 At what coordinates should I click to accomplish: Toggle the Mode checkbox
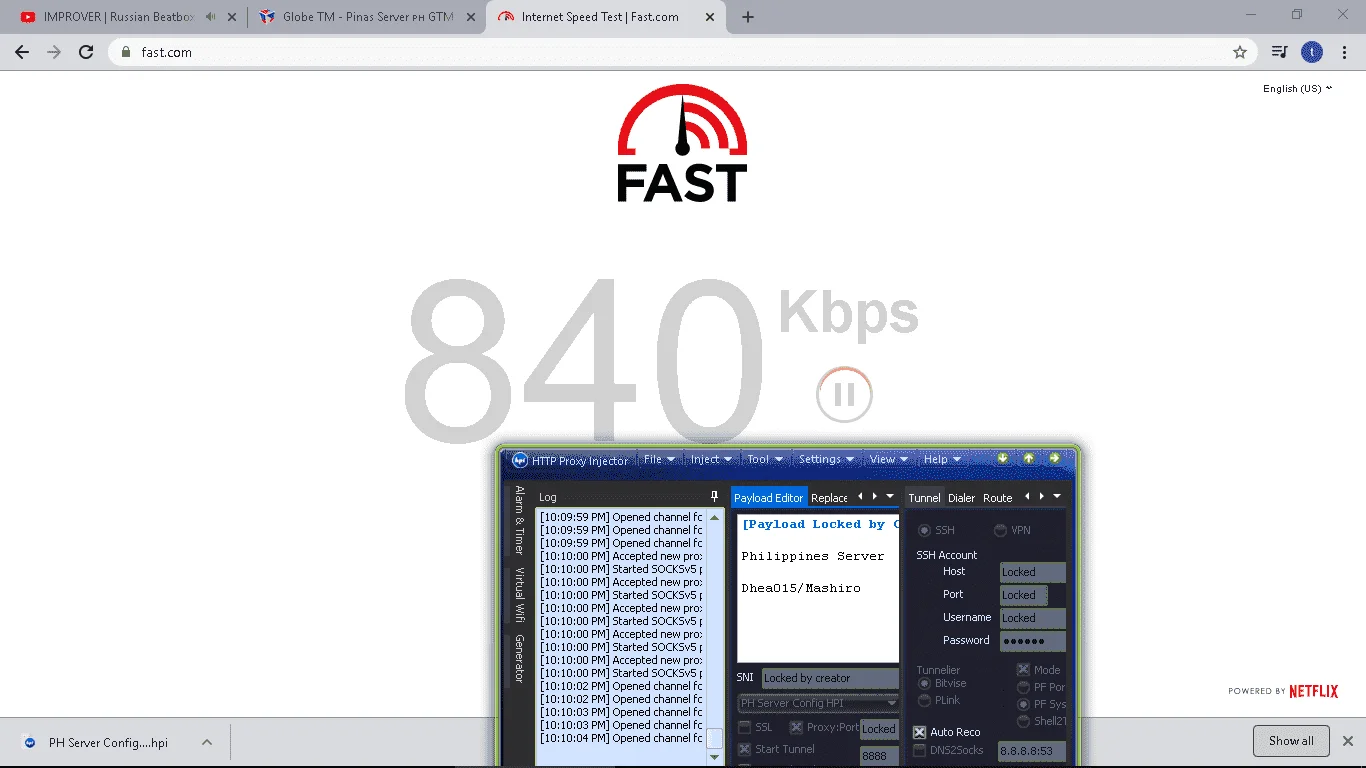(x=1023, y=670)
